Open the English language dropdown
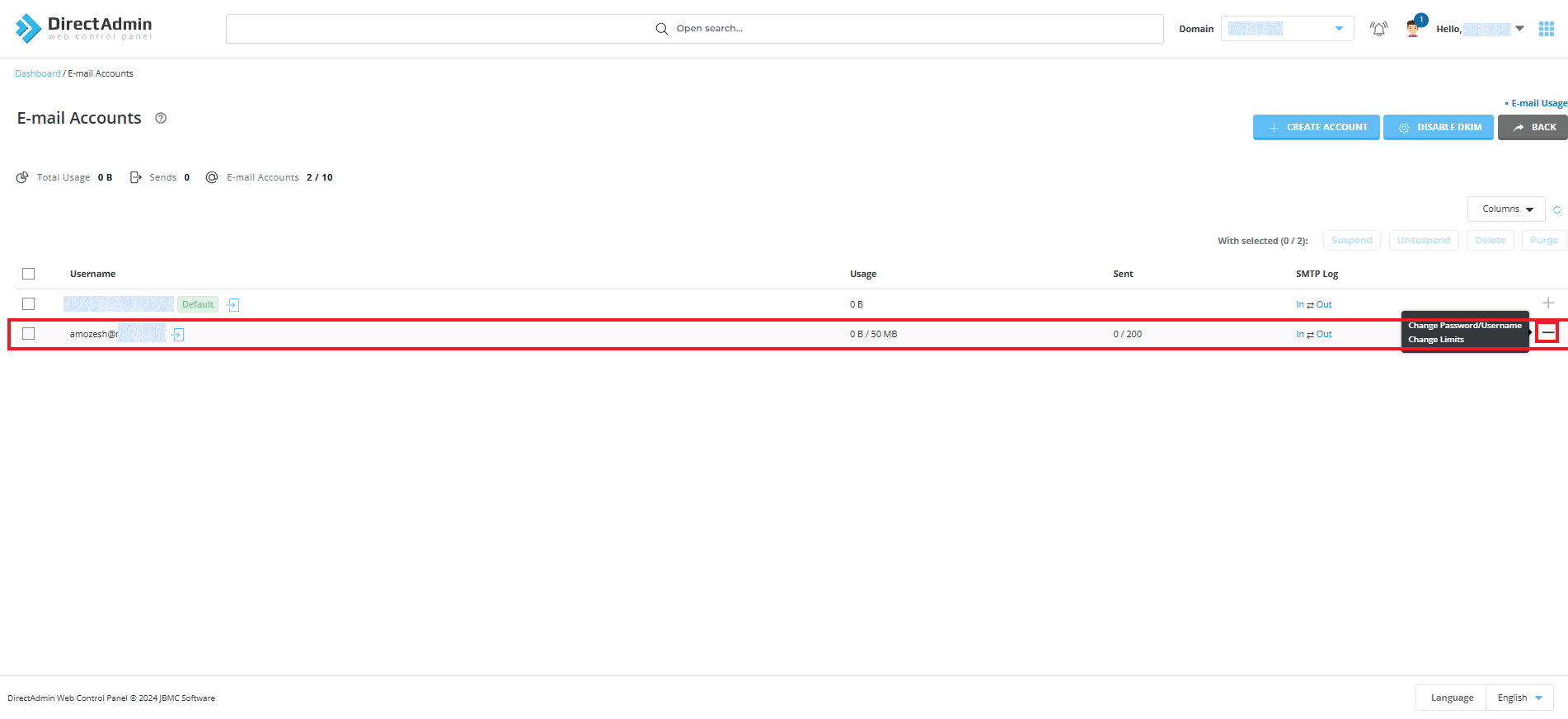The height and width of the screenshot is (719, 1568). coord(1519,698)
